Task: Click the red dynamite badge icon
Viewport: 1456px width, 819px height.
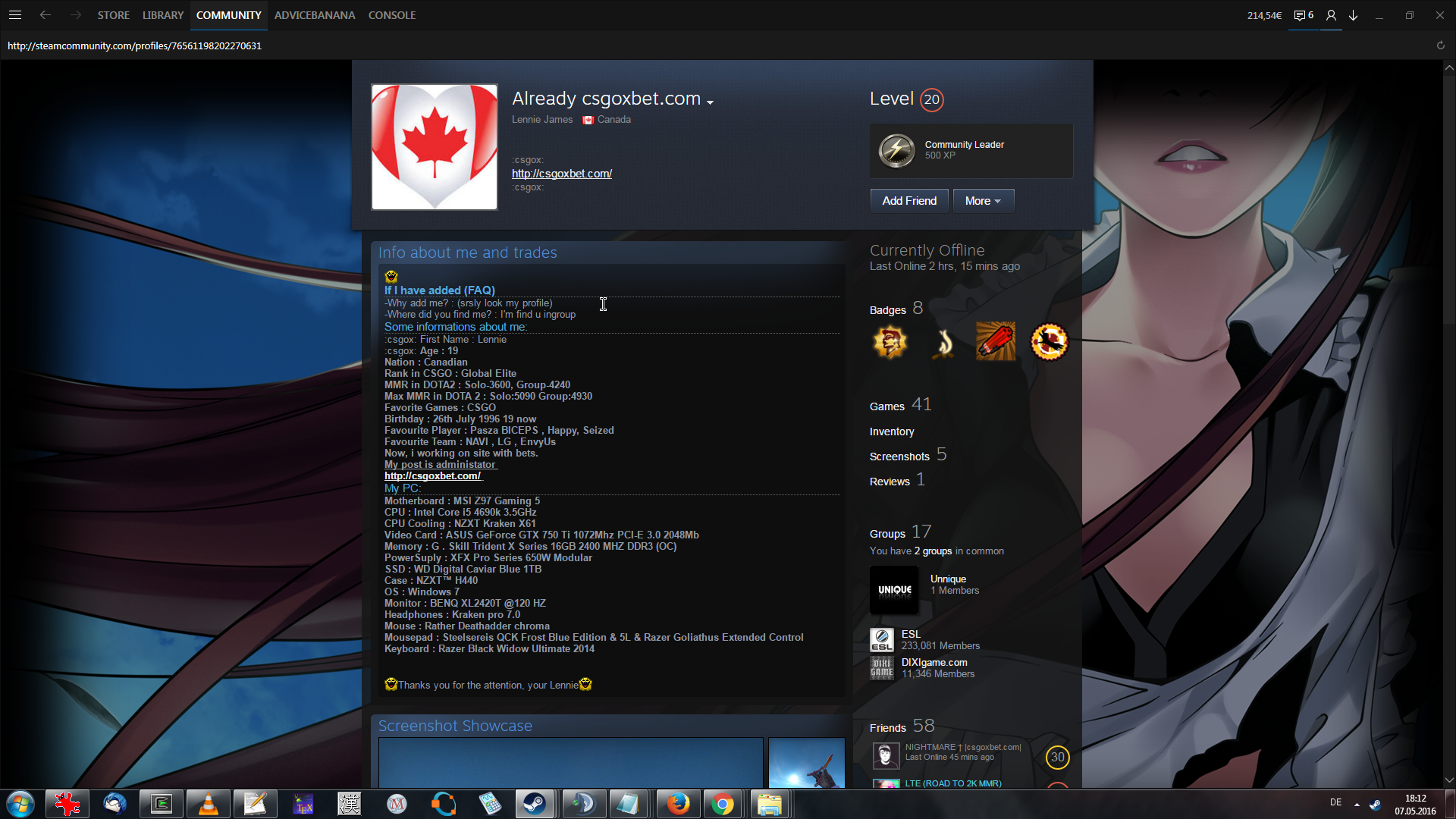Action: [x=995, y=342]
